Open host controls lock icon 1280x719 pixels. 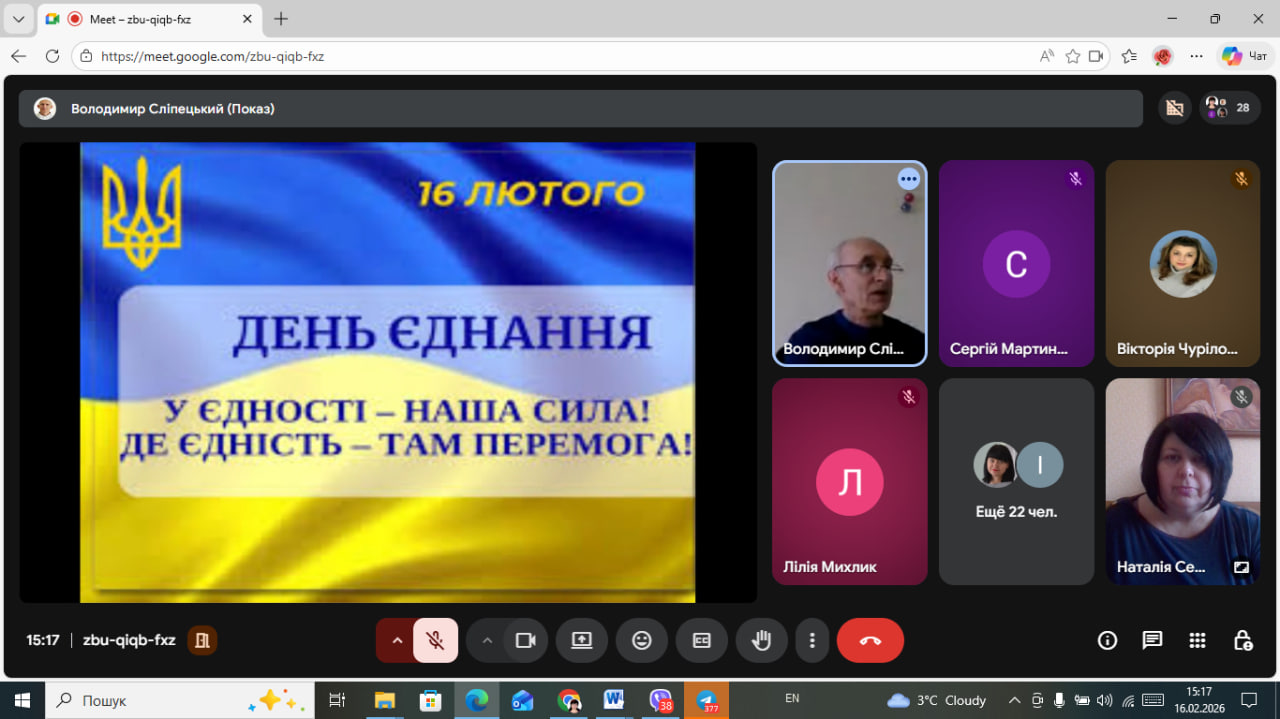coord(1242,641)
